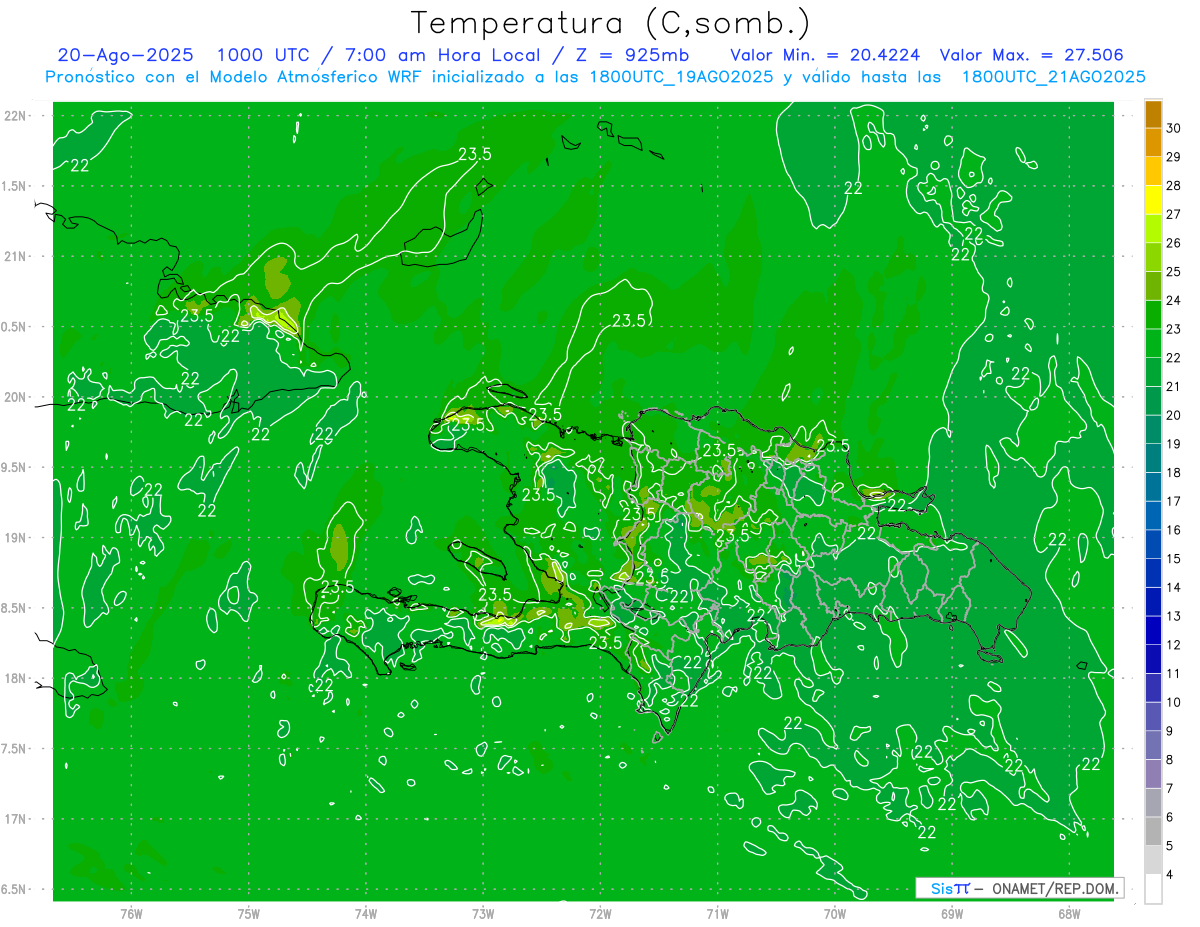Click the blue color bar segment between 14 and 15
Image resolution: width=1200 pixels, height=927 pixels.
click(x=1154, y=573)
